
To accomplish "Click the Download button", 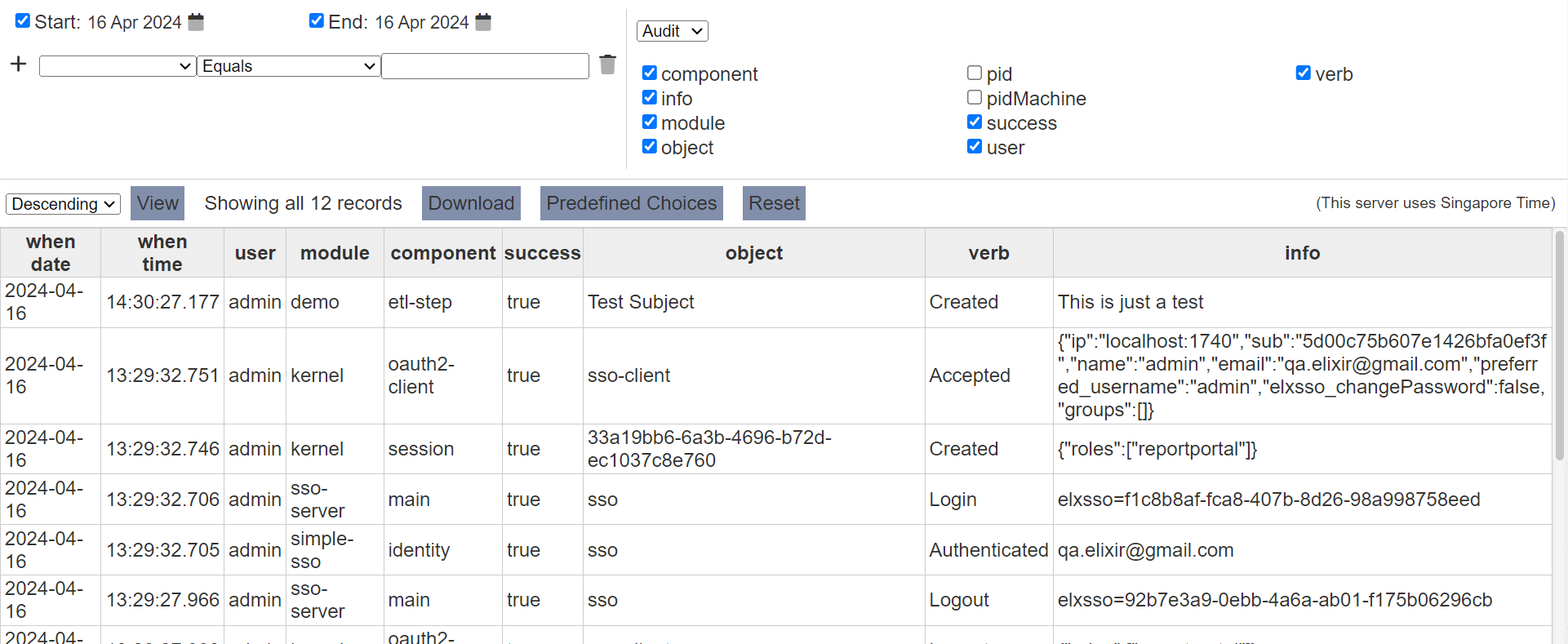I will tap(471, 203).
